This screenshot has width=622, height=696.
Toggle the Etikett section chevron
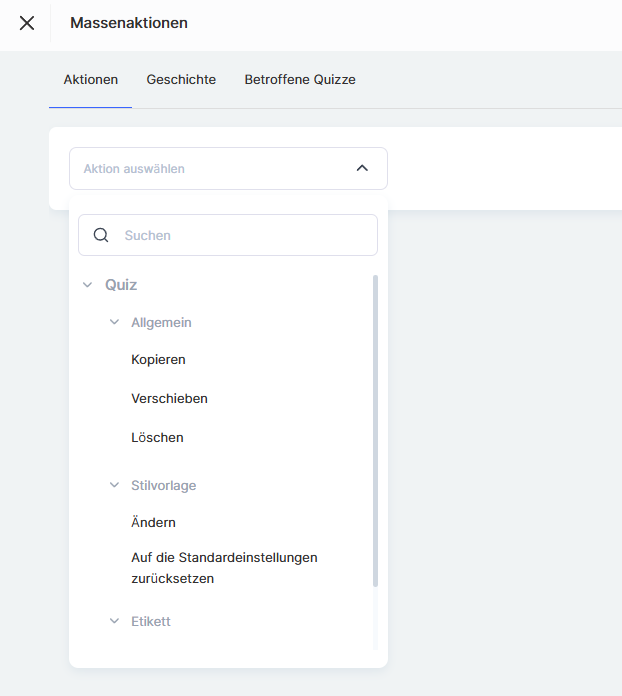(x=114, y=622)
